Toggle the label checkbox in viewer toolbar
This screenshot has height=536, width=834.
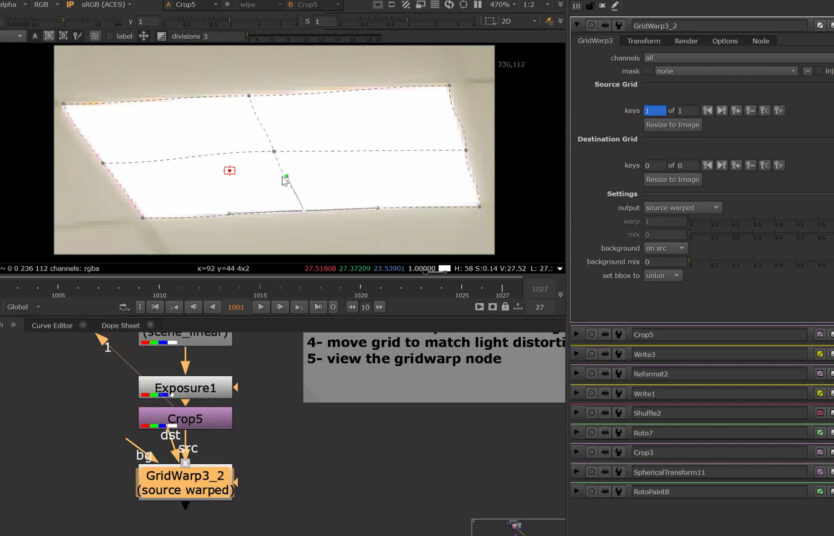pyautogui.click(x=110, y=36)
